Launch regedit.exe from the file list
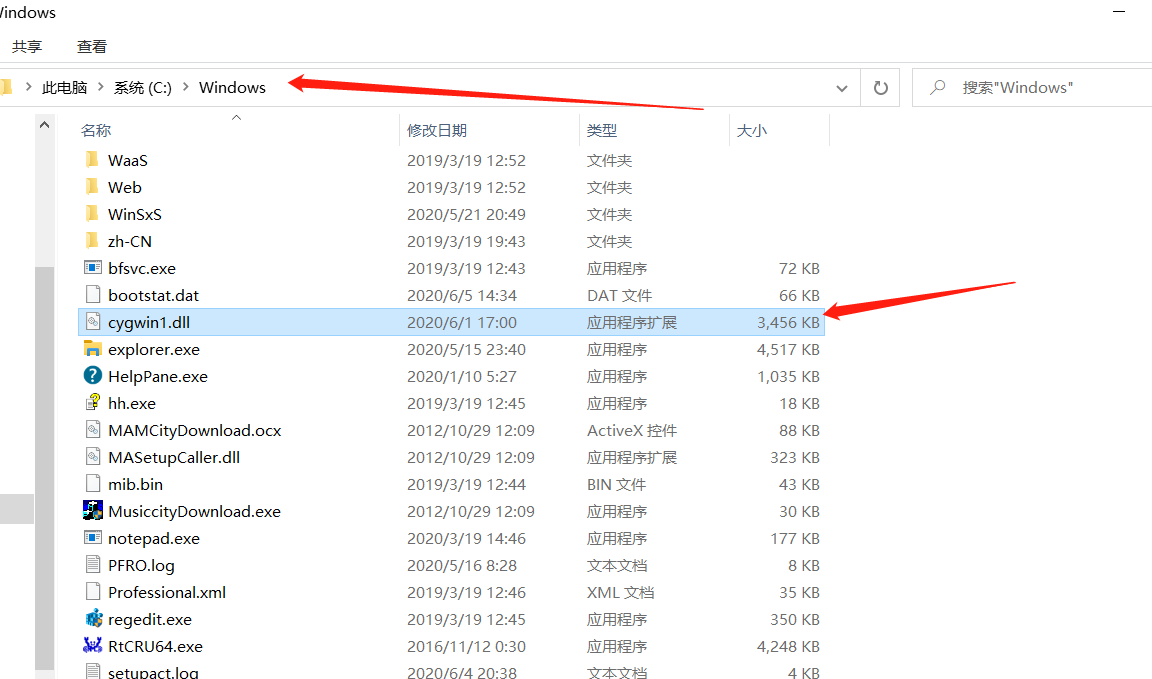 click(x=92, y=619)
